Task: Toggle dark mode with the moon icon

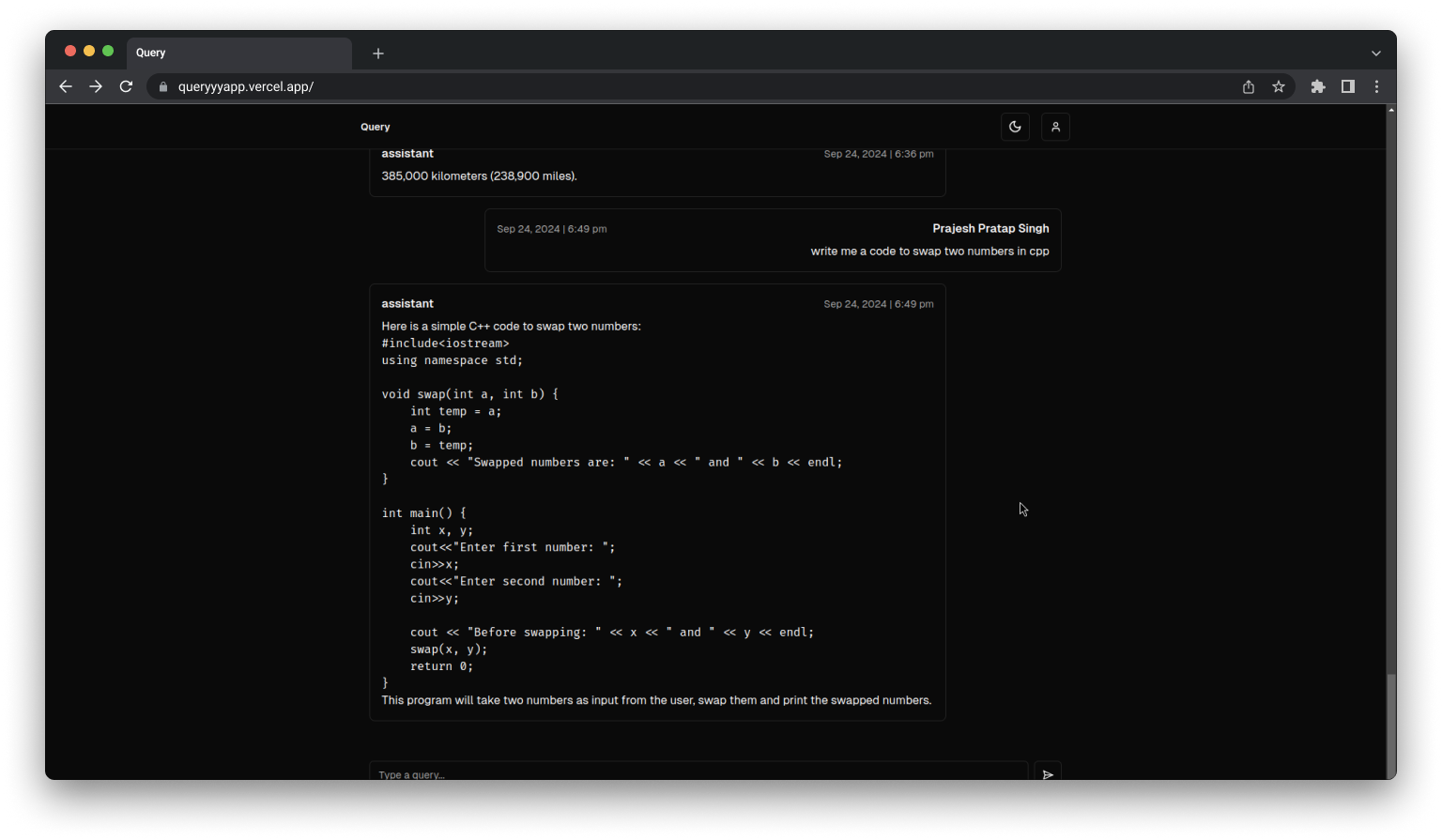Action: point(1015,127)
